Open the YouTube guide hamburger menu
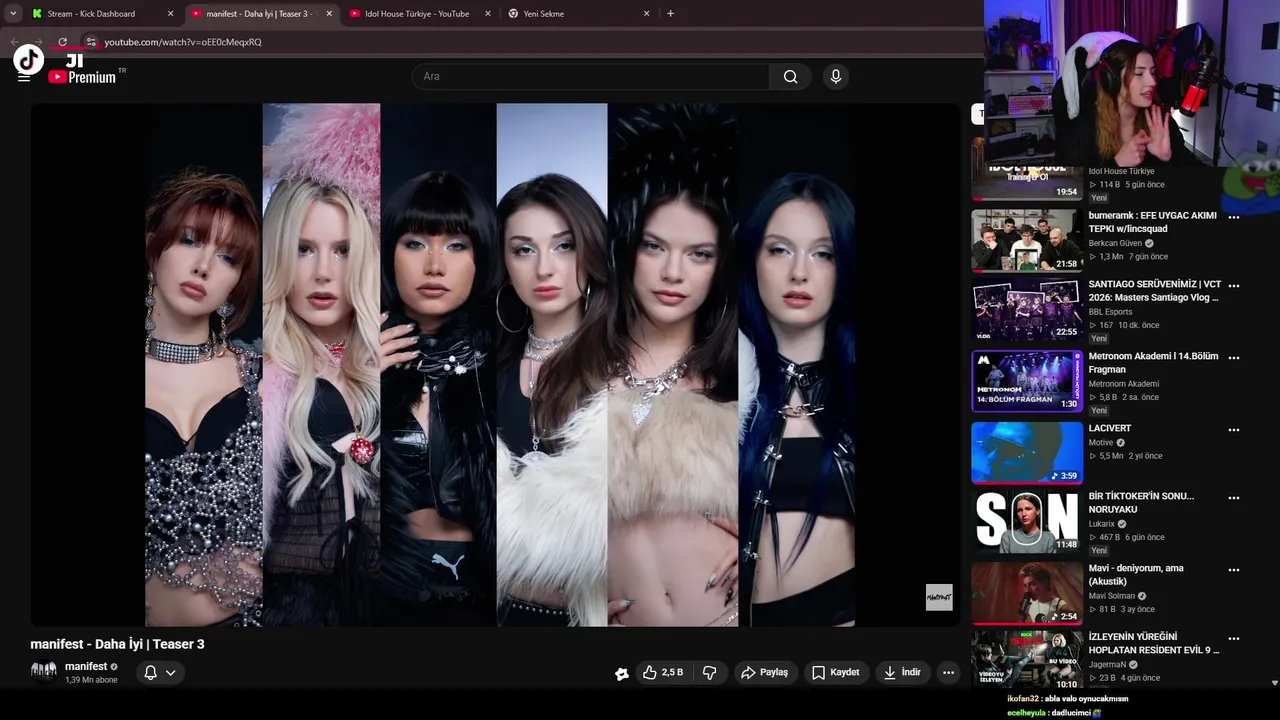This screenshot has width=1280, height=720. click(24, 77)
